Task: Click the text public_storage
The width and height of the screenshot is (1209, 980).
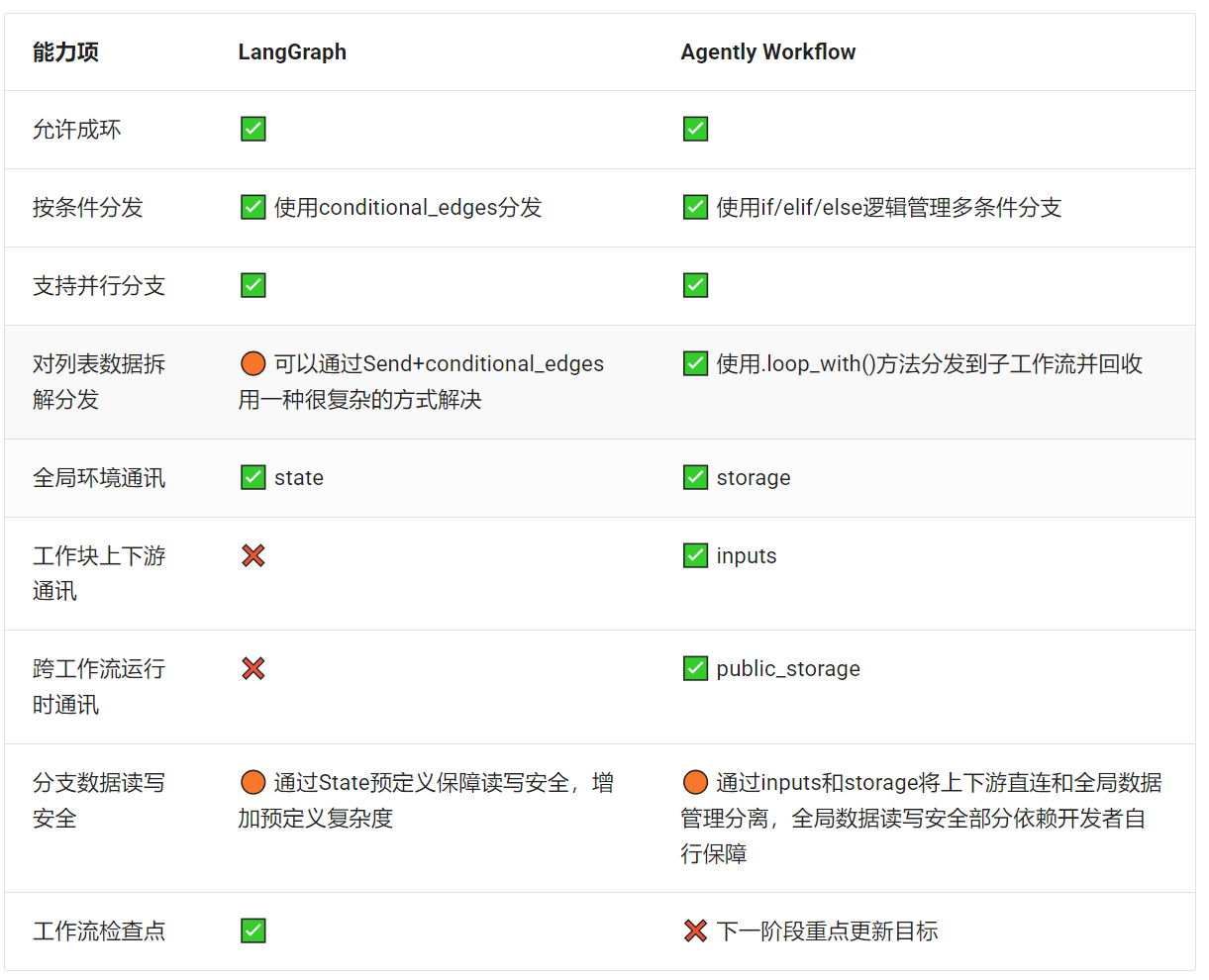Action: (x=788, y=669)
